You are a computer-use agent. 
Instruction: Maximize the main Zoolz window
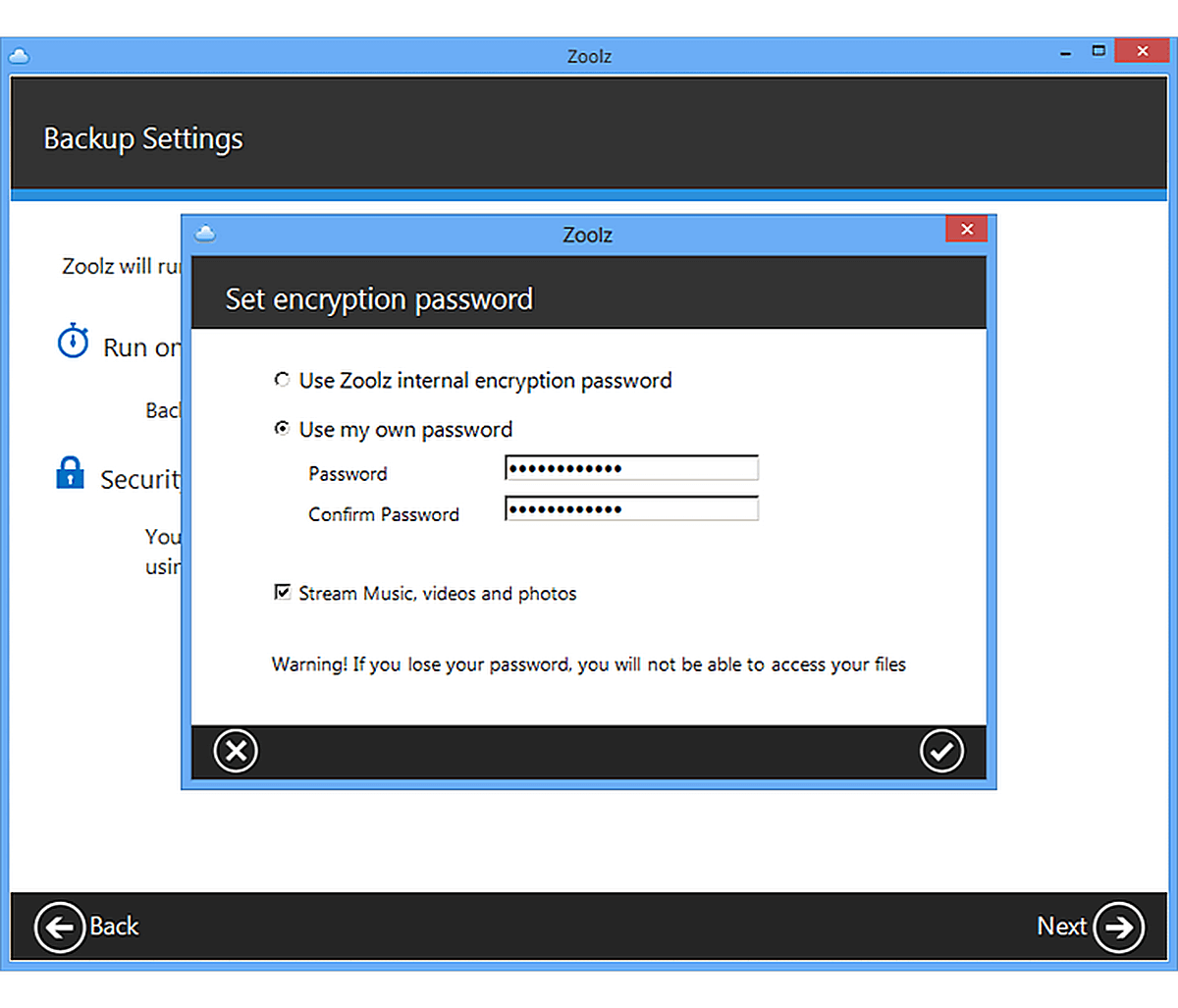[x=1098, y=51]
